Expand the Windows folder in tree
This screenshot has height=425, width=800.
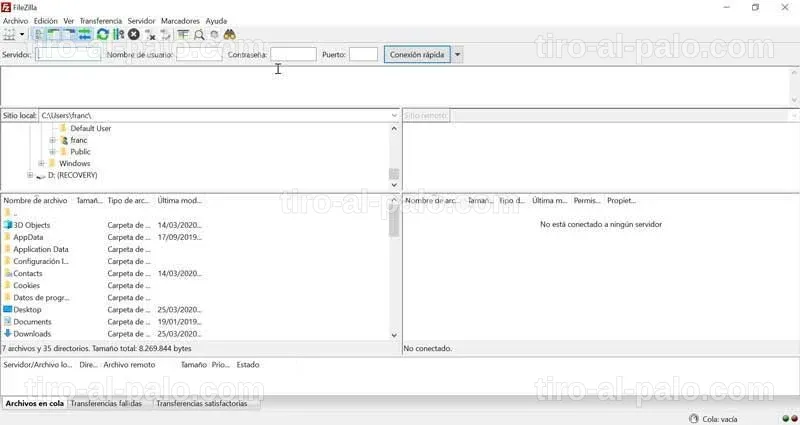coord(41,163)
